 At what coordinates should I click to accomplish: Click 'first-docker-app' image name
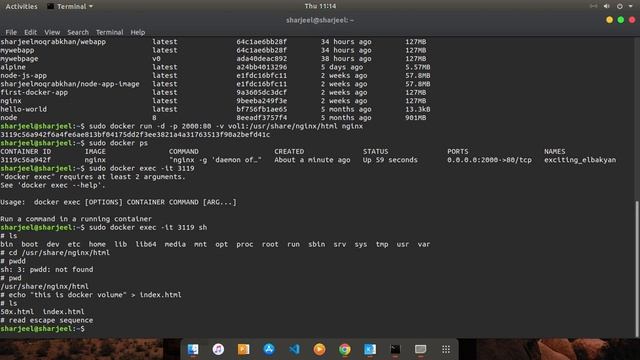pyautogui.click(x=34, y=92)
